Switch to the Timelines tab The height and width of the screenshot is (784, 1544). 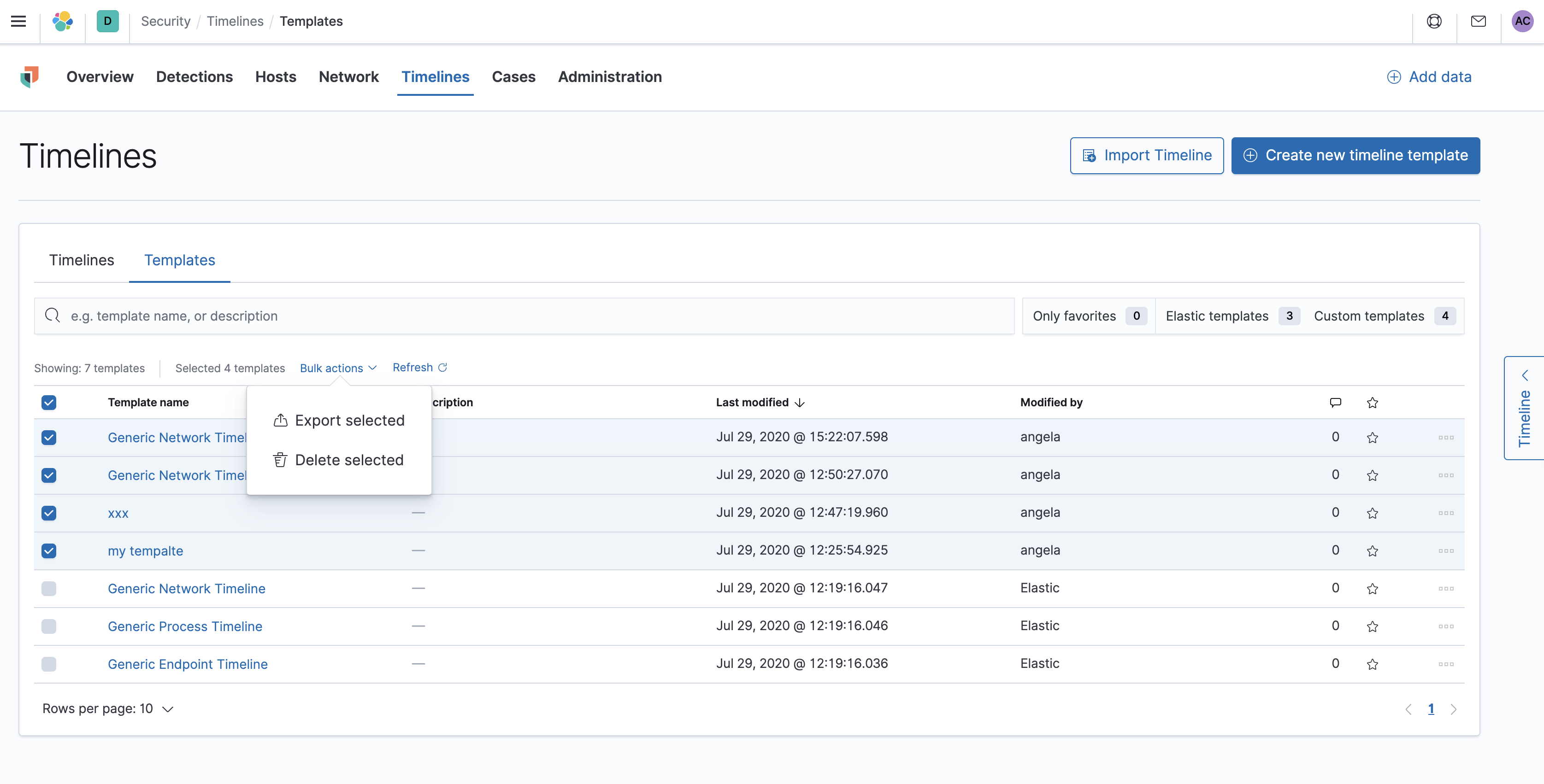(82, 260)
